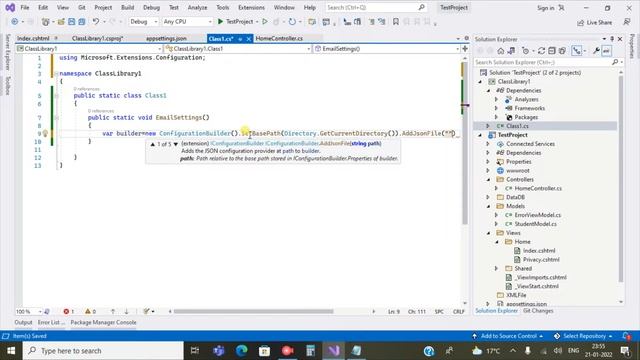The width and height of the screenshot is (640, 360).
Task: Click the Sign in link
Action: (546, 8)
